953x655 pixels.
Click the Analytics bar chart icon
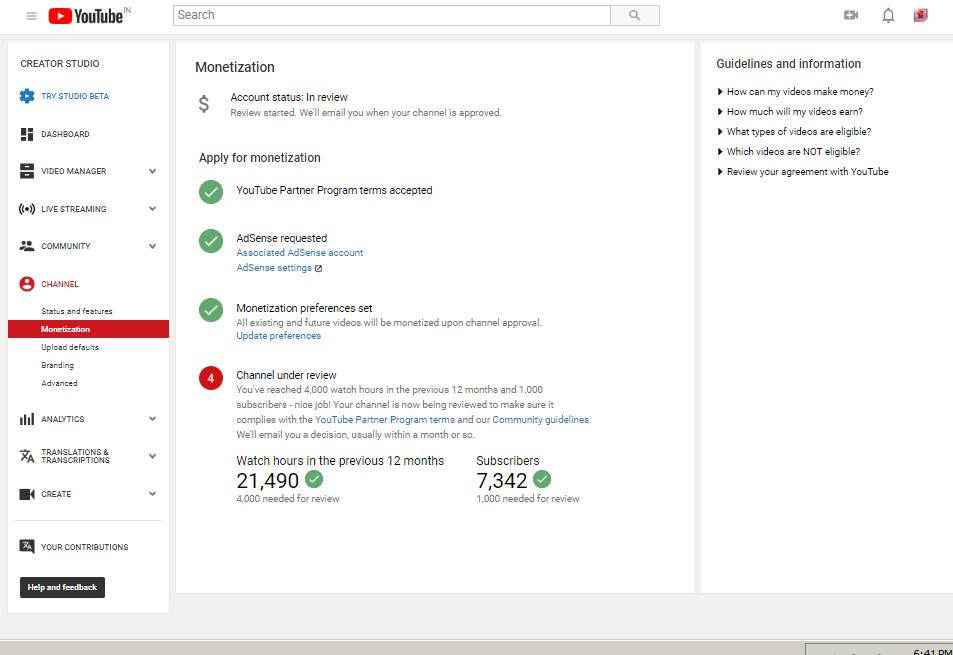(27, 419)
